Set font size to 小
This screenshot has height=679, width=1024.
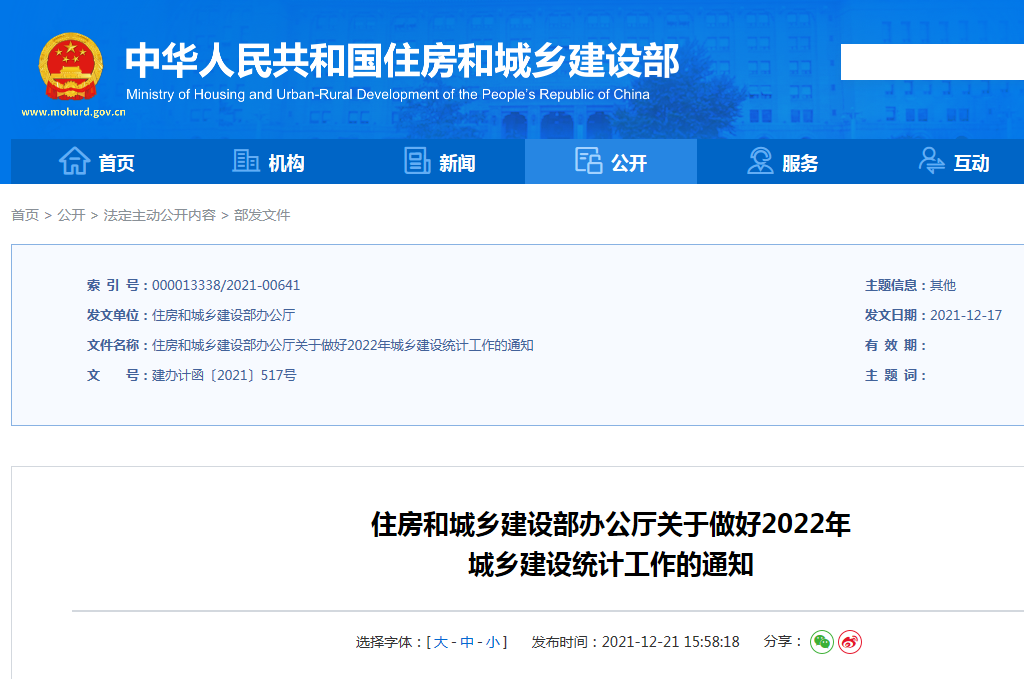[492, 642]
